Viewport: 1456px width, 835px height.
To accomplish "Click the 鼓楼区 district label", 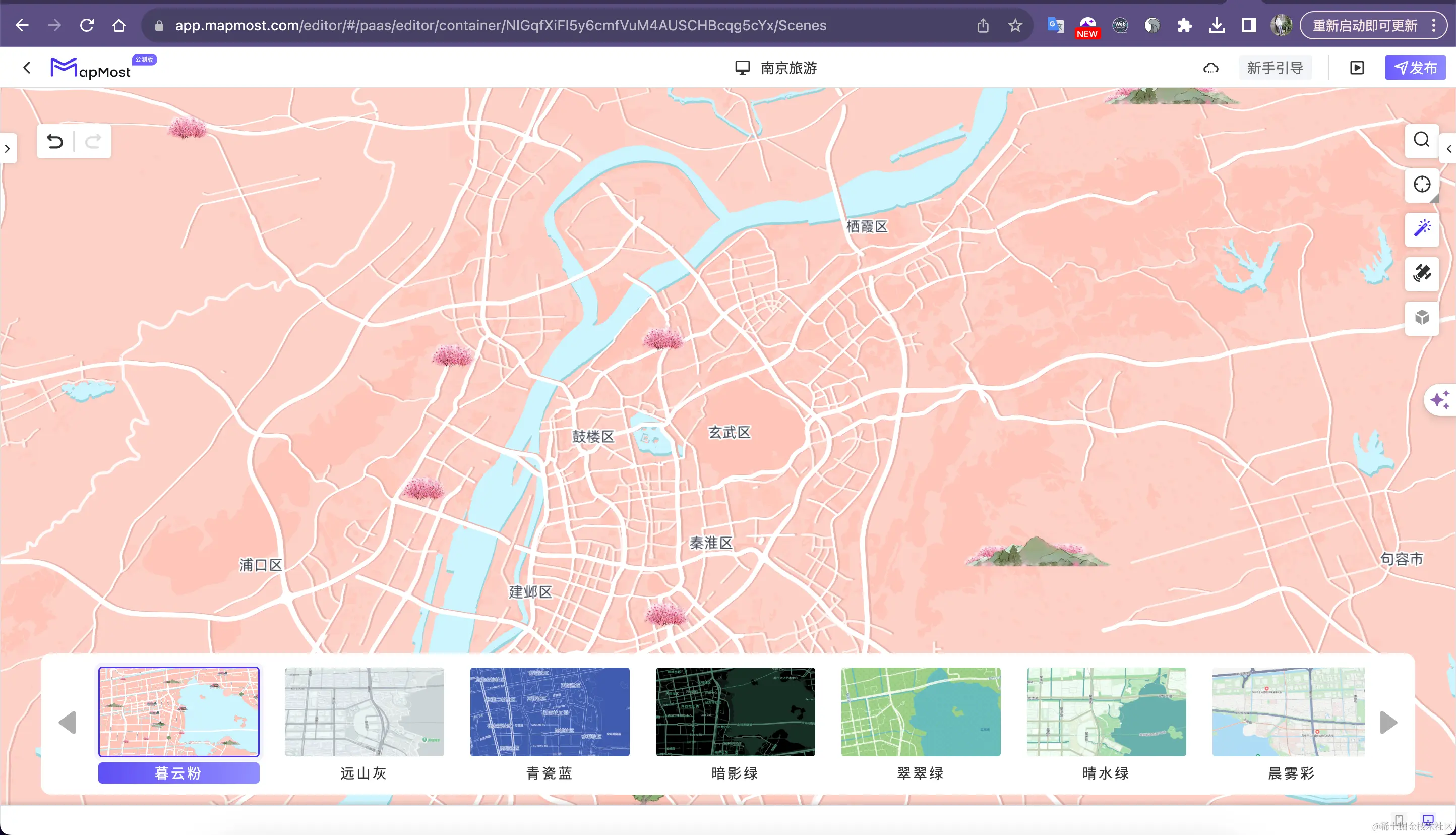I will pyautogui.click(x=593, y=437).
